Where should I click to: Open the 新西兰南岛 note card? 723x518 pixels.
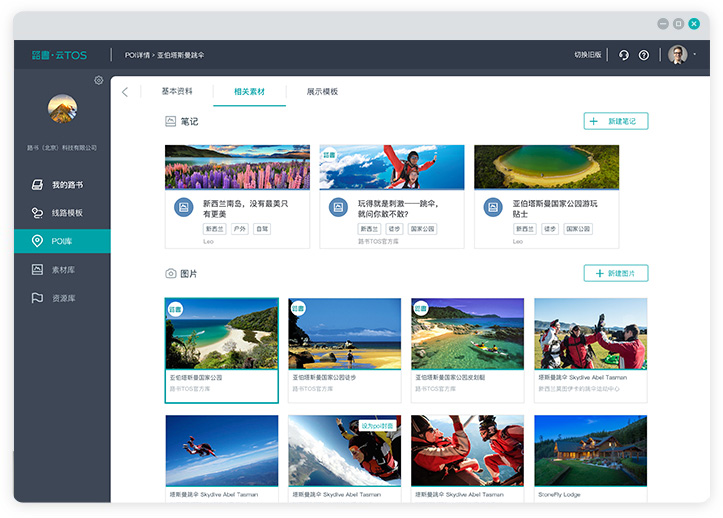point(237,197)
